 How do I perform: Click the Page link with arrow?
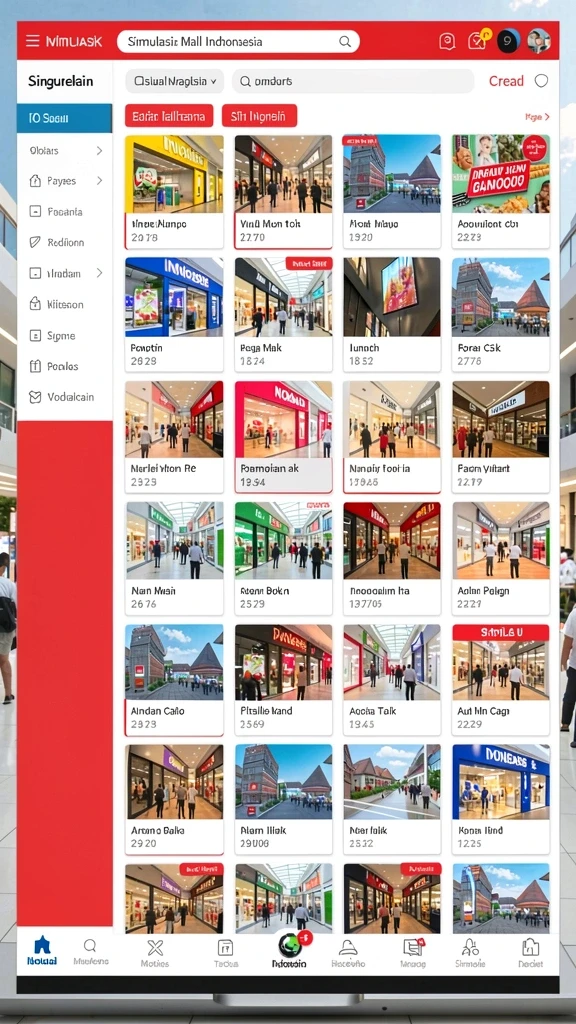pyautogui.click(x=537, y=117)
